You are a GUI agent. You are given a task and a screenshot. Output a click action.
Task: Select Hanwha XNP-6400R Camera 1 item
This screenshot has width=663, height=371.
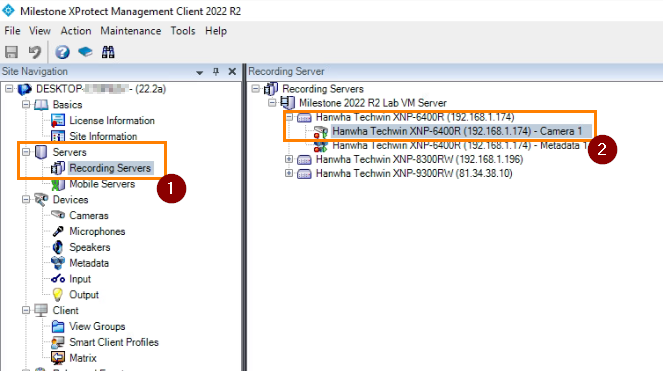pyautogui.click(x=457, y=131)
